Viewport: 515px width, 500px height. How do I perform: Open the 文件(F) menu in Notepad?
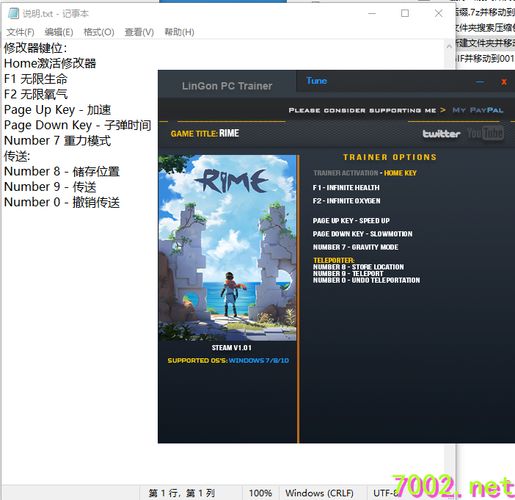(x=20, y=32)
